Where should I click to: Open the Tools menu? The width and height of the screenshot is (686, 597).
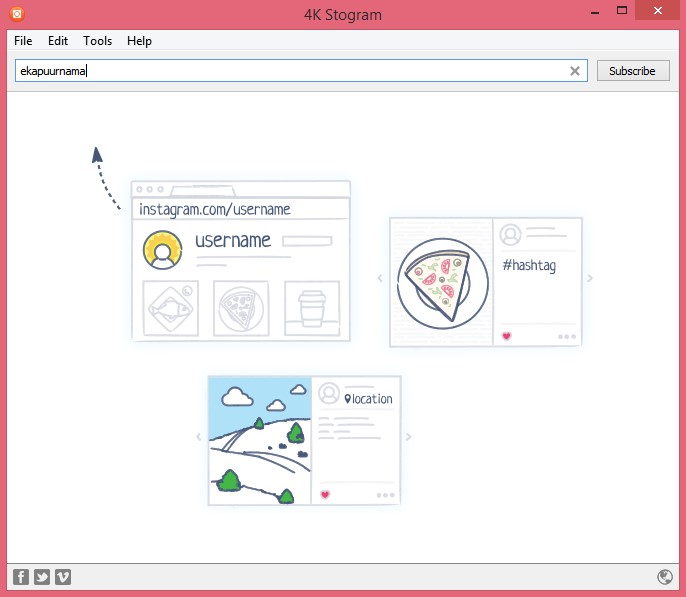tap(98, 41)
